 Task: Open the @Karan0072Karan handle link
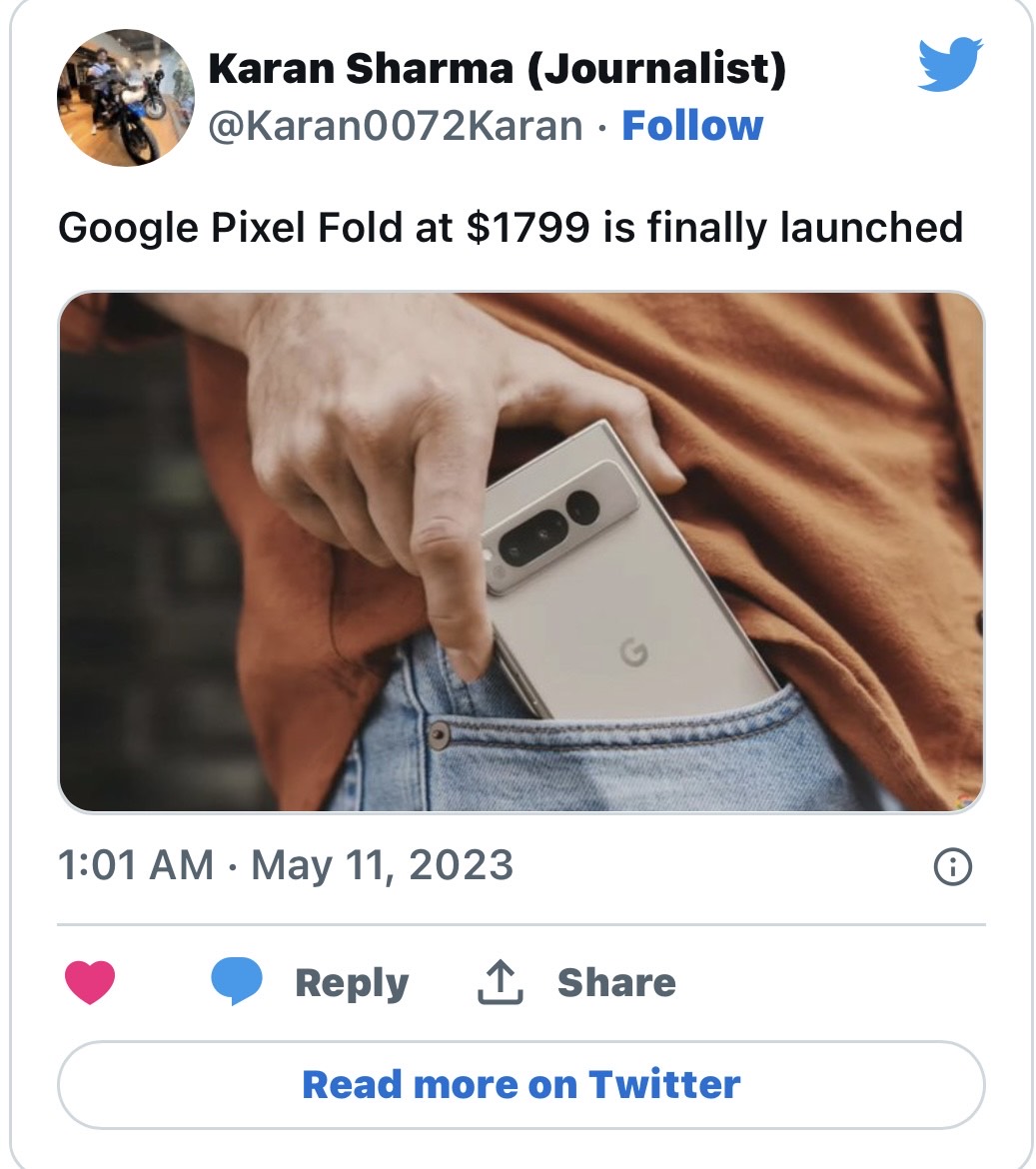click(x=395, y=126)
